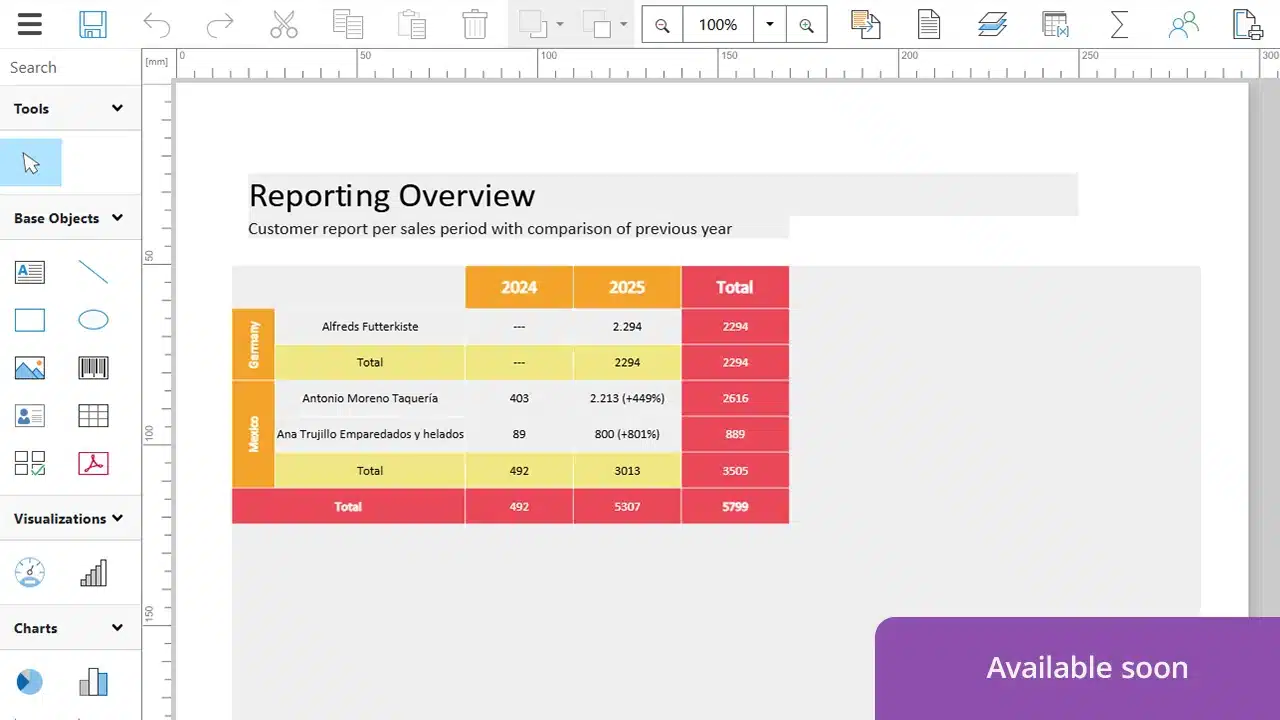This screenshot has height=720, width=1280.
Task: Collapse the Base Objects section
Action: pyautogui.click(x=117, y=218)
